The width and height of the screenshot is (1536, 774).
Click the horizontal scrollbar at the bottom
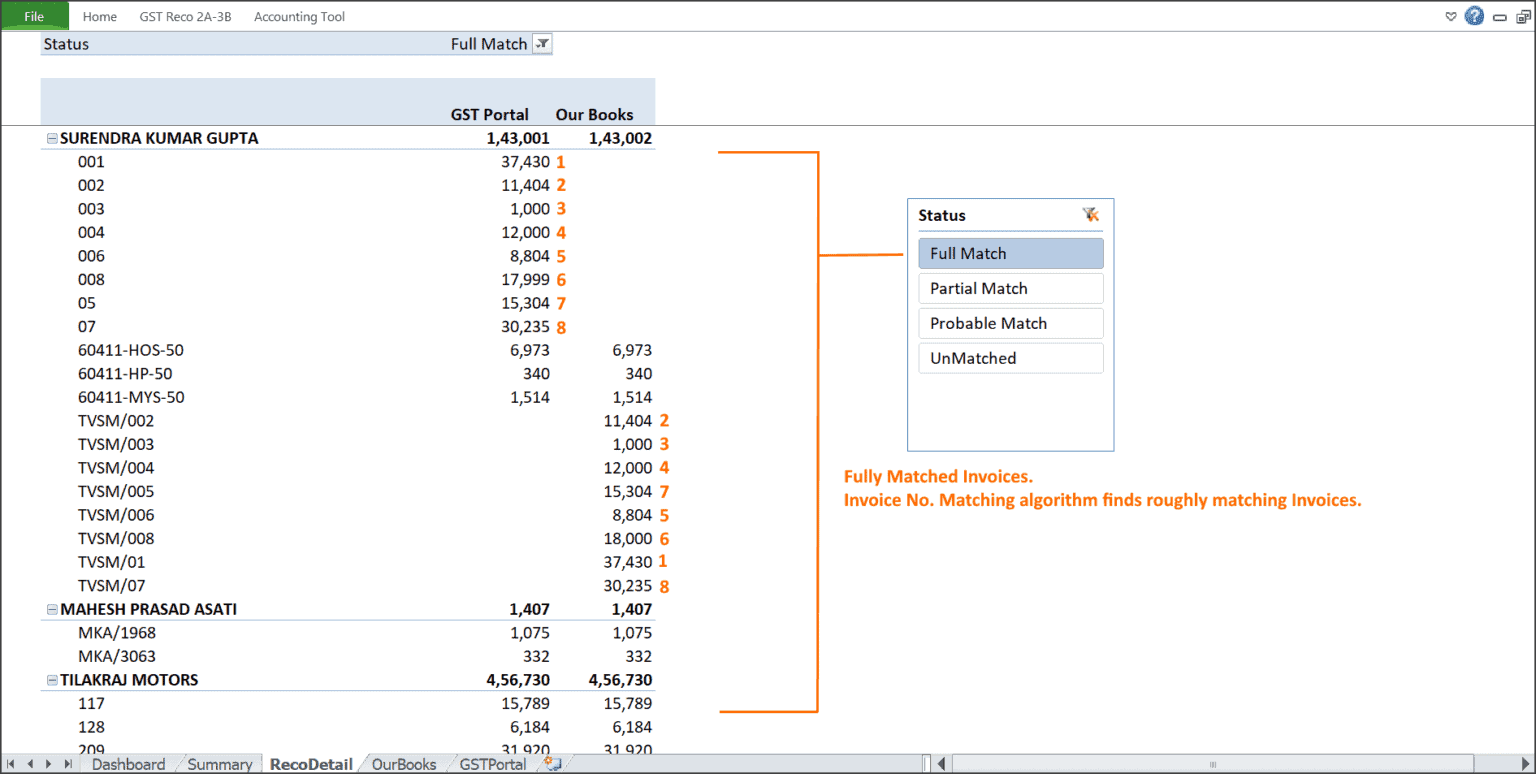[x=1210, y=763]
